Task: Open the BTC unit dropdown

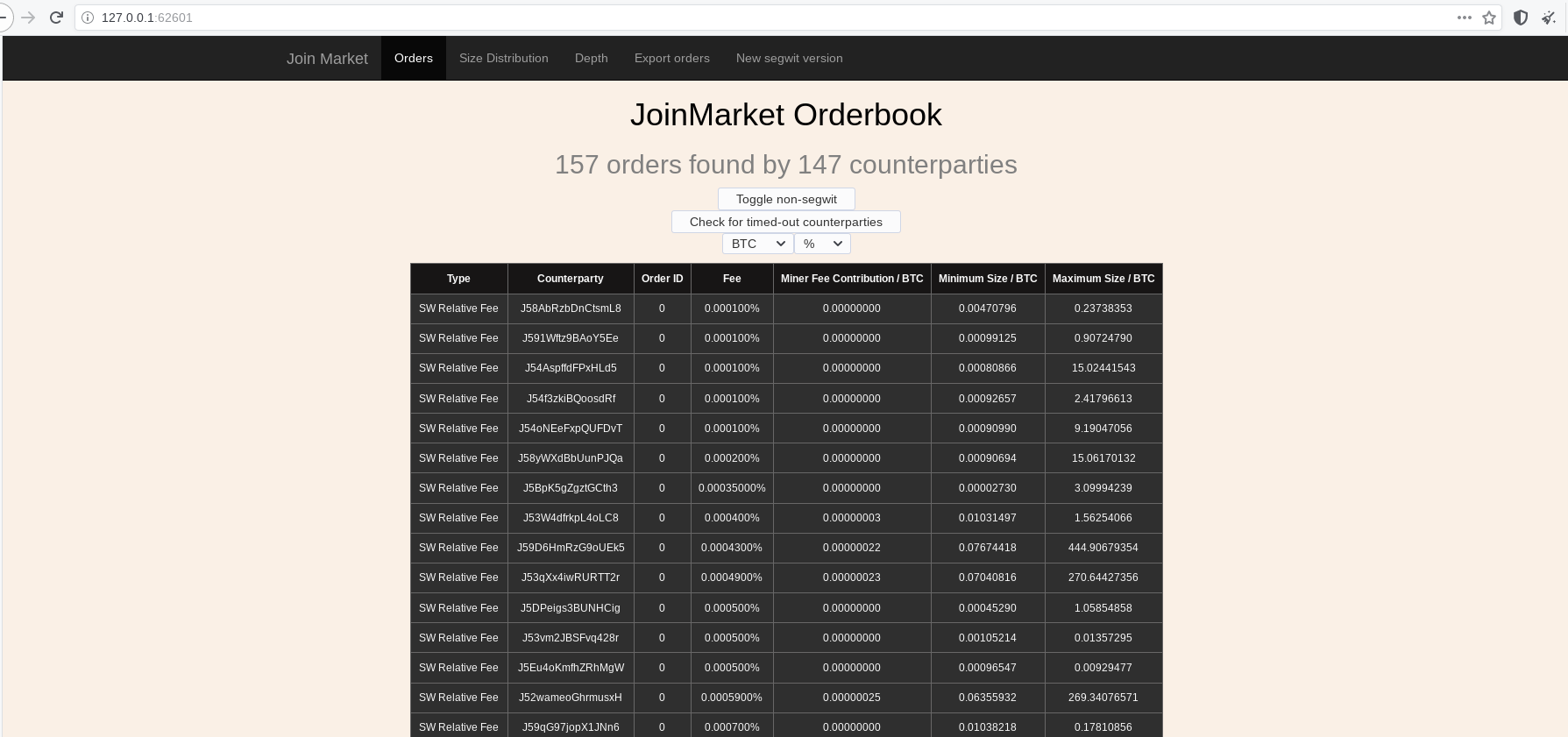Action: (757, 244)
